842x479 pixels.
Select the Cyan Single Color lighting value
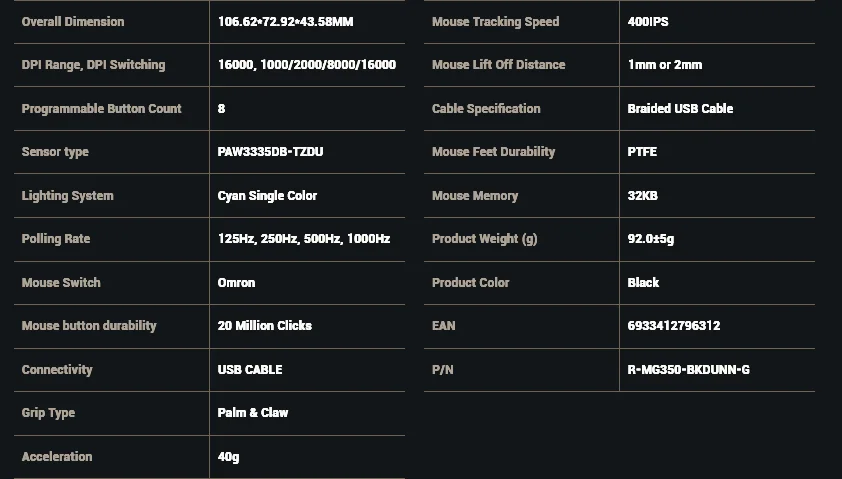click(x=267, y=196)
